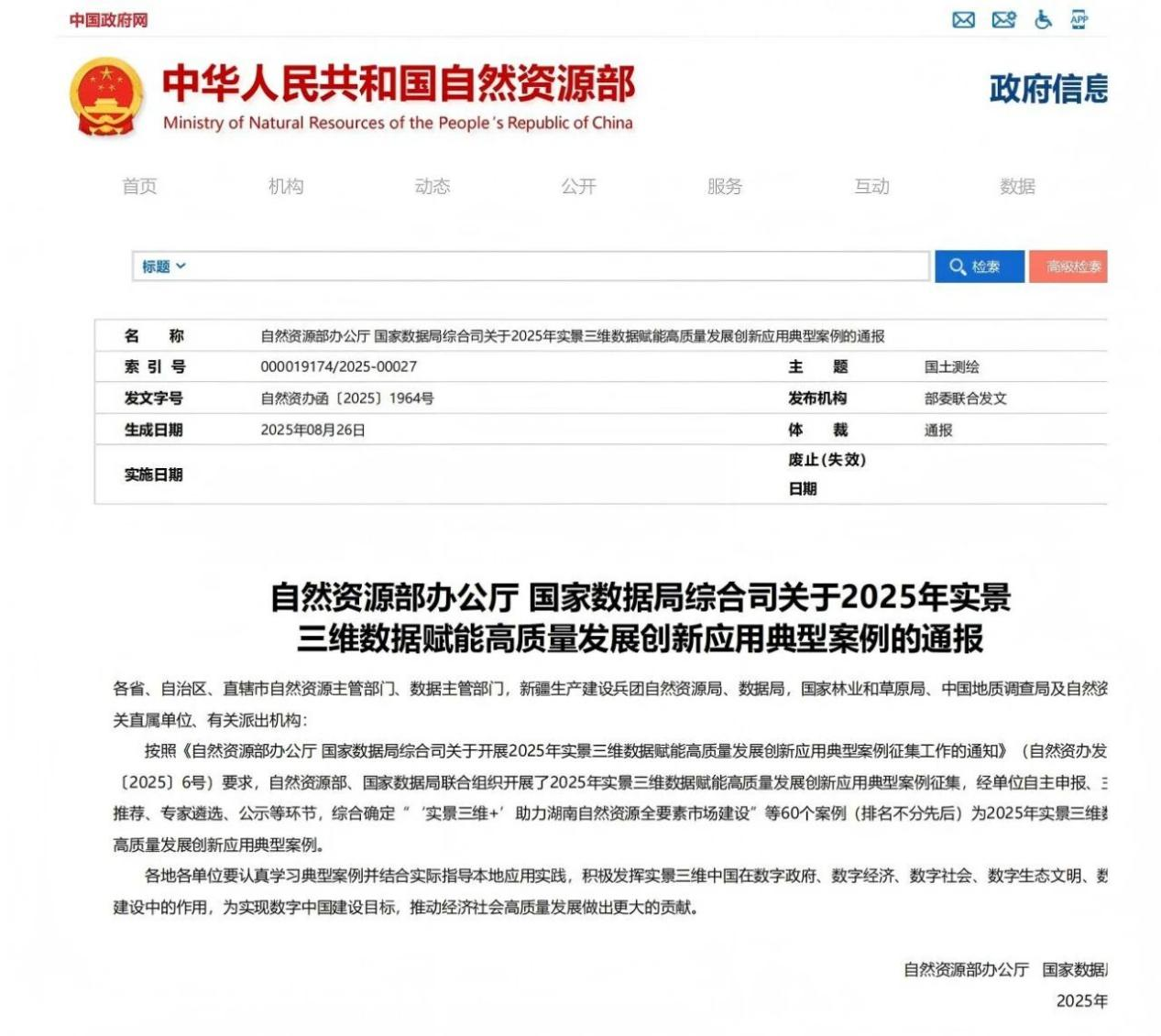1161x1036 pixels.
Task: Expand the 标题 search-type dropdown
Action: [x=163, y=267]
